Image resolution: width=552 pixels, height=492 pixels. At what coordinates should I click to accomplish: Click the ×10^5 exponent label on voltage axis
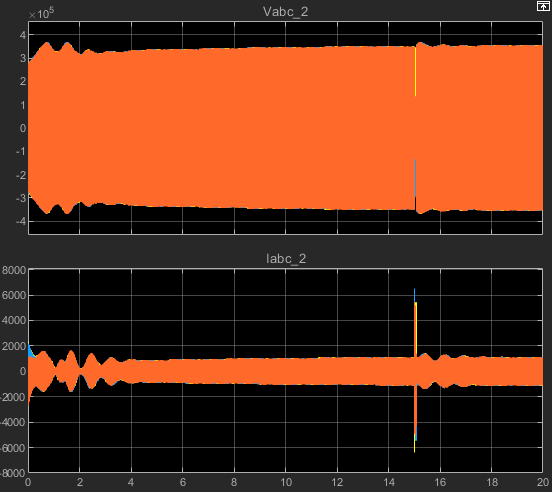(x=42, y=14)
